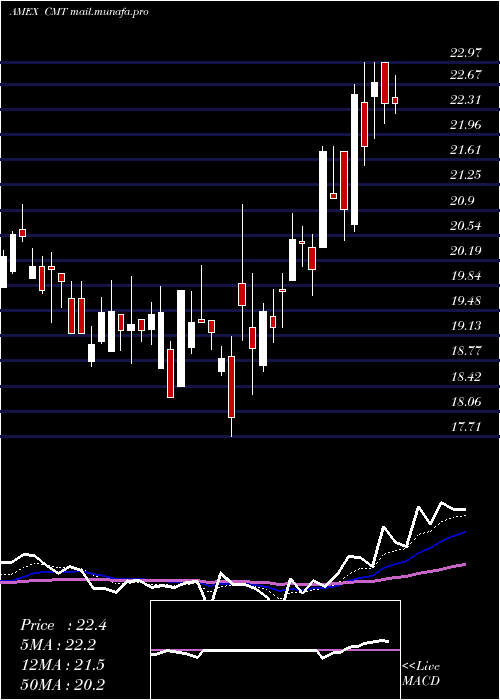Click inside the MACD inset chart box

click(275, 650)
